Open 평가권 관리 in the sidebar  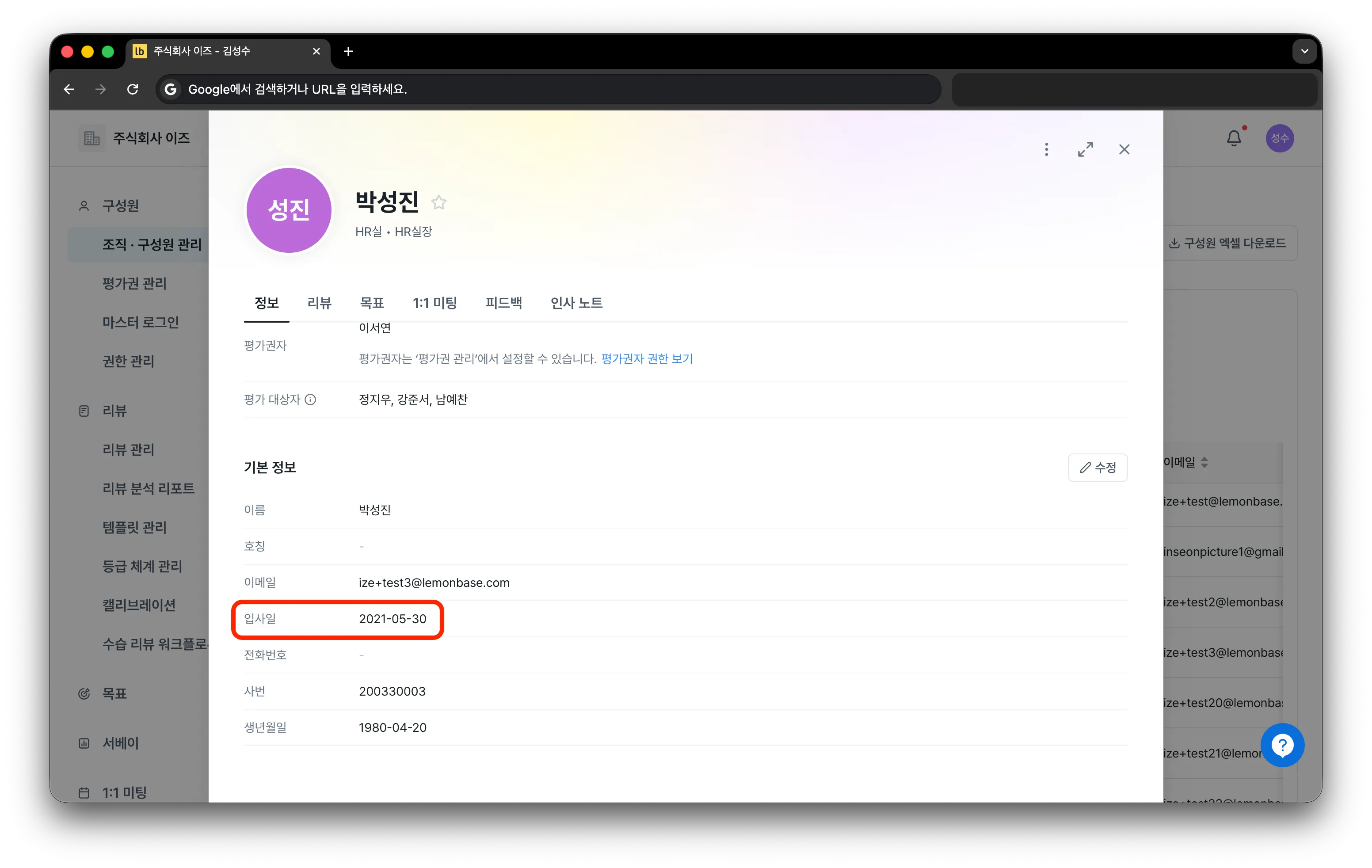[x=134, y=283]
